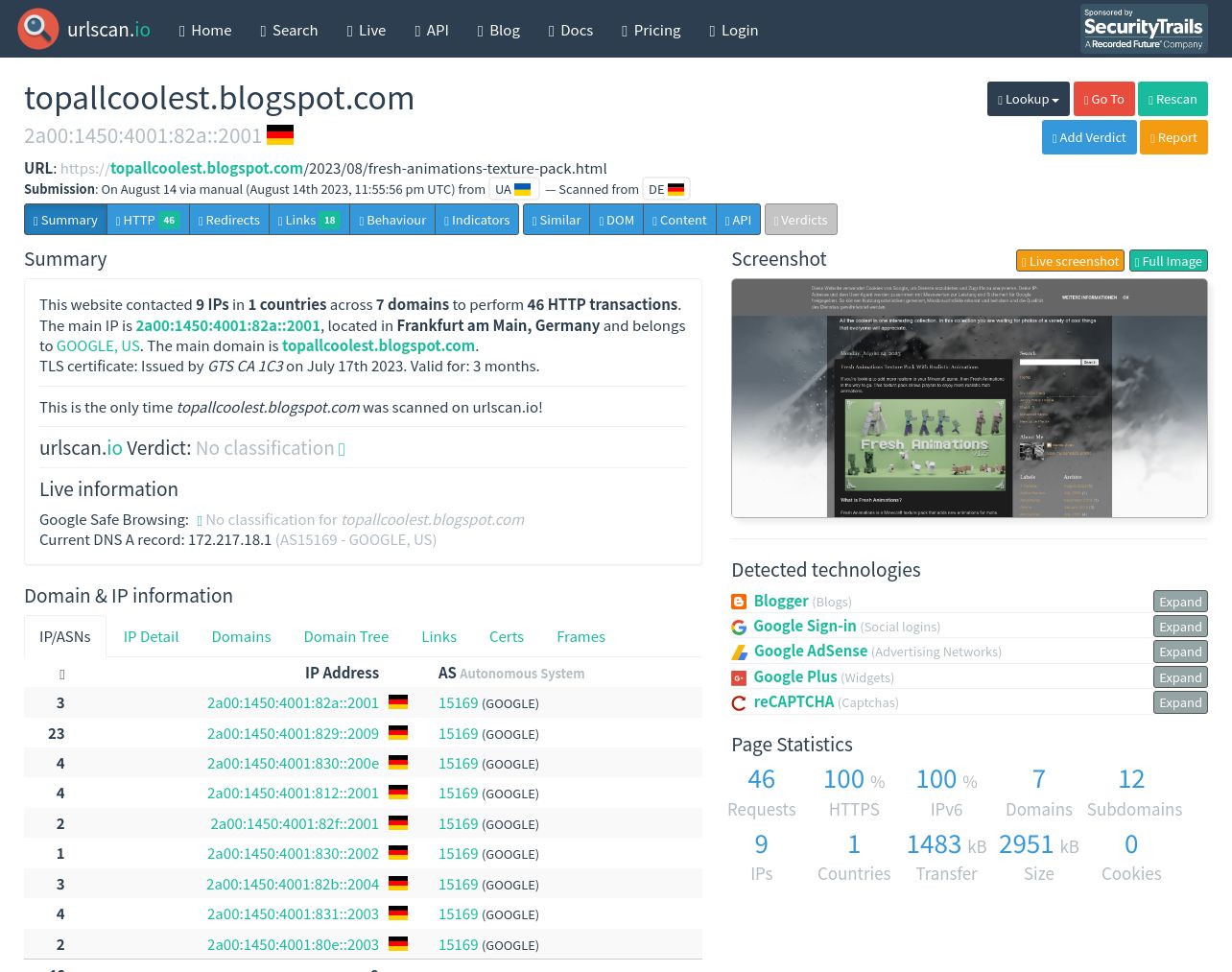Image resolution: width=1232 pixels, height=972 pixels.
Task: Follow the GOOGLE, US link in summary
Action: [x=98, y=345]
